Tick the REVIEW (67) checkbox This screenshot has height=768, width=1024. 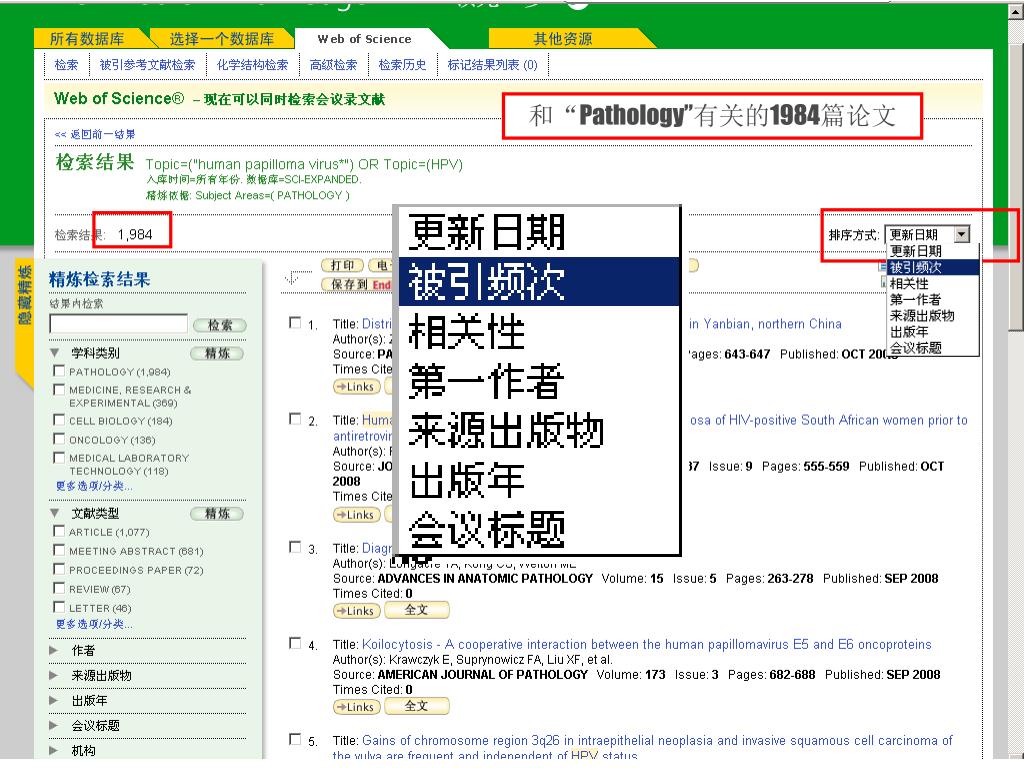click(x=59, y=588)
